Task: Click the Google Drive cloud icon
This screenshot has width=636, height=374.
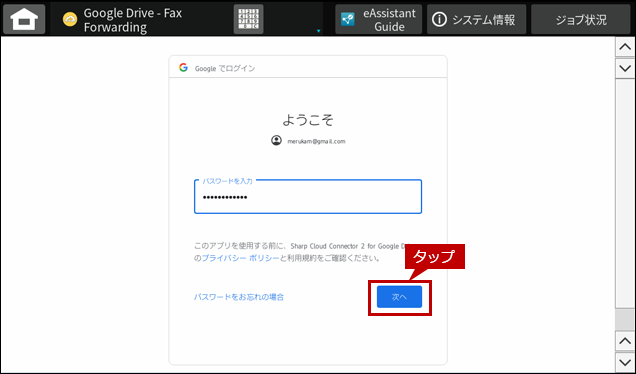Action: pyautogui.click(x=70, y=19)
